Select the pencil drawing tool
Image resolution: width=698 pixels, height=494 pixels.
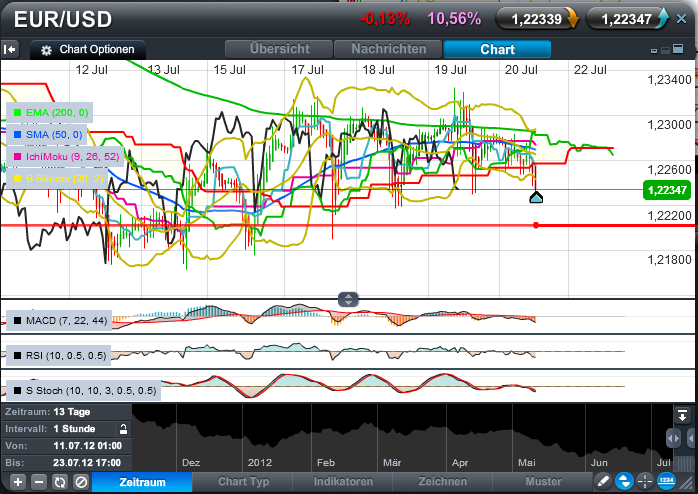pos(603,482)
